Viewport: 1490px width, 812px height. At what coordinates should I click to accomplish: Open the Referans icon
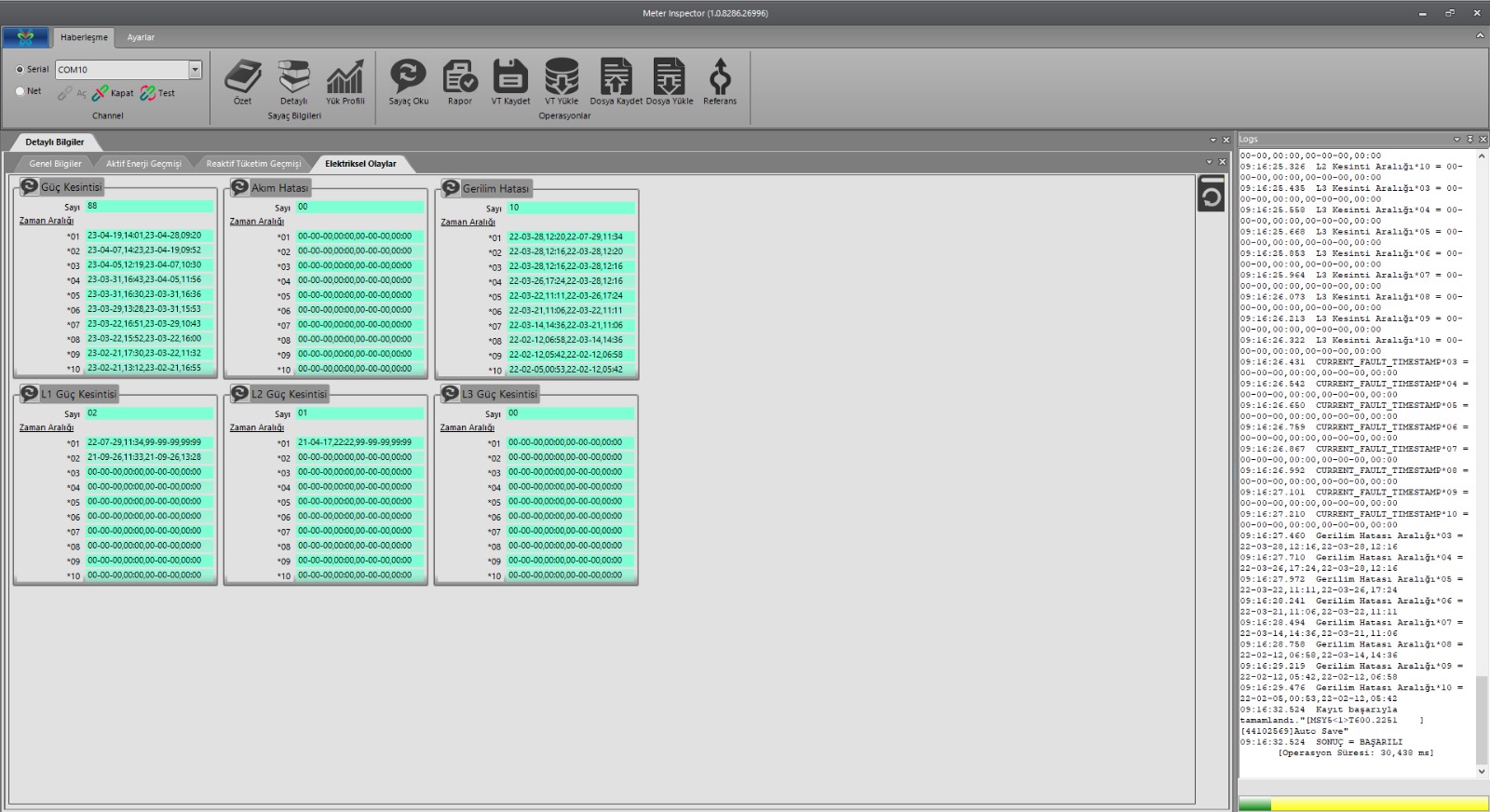coord(720,81)
